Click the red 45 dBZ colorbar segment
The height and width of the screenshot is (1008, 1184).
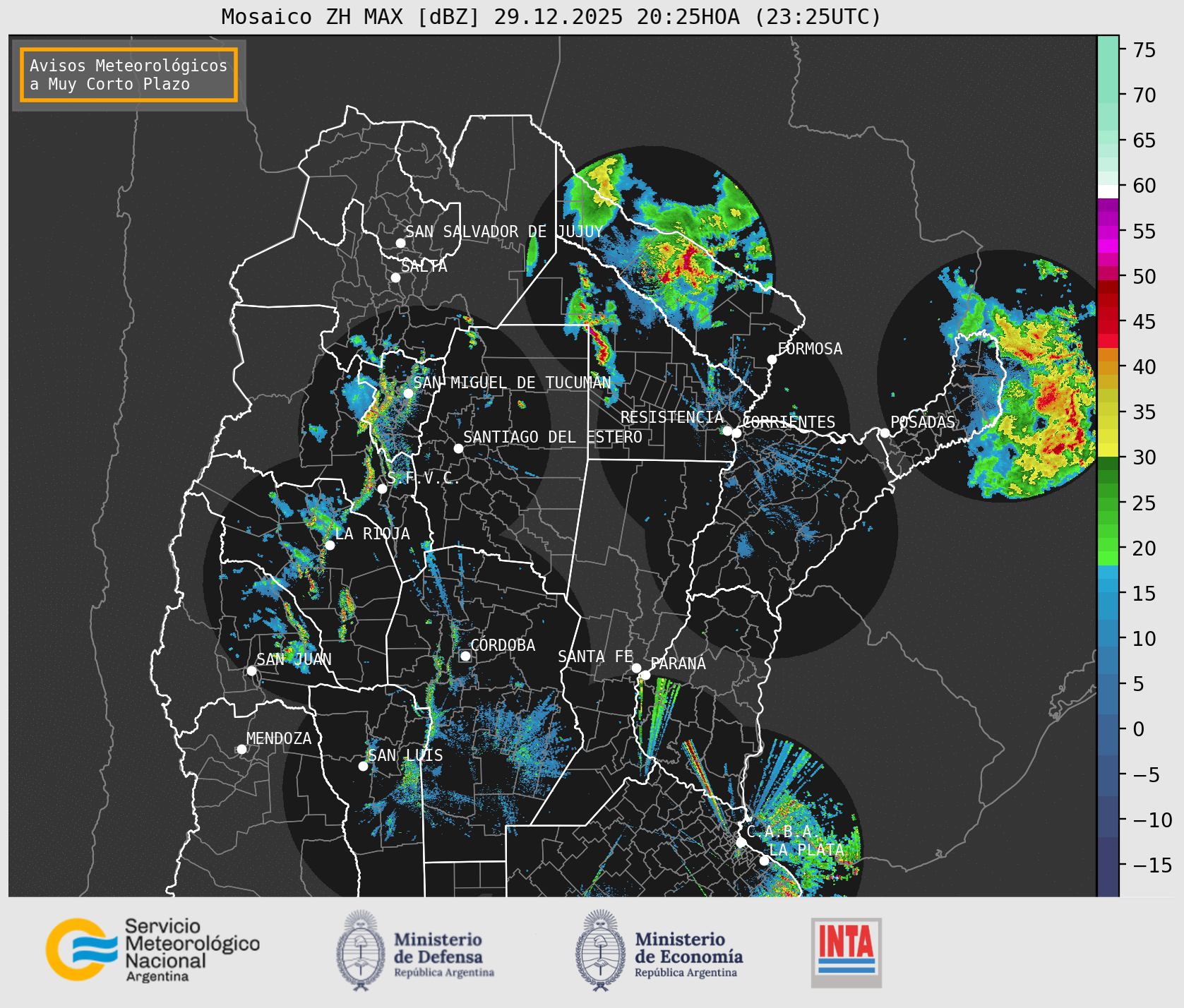tap(1108, 327)
